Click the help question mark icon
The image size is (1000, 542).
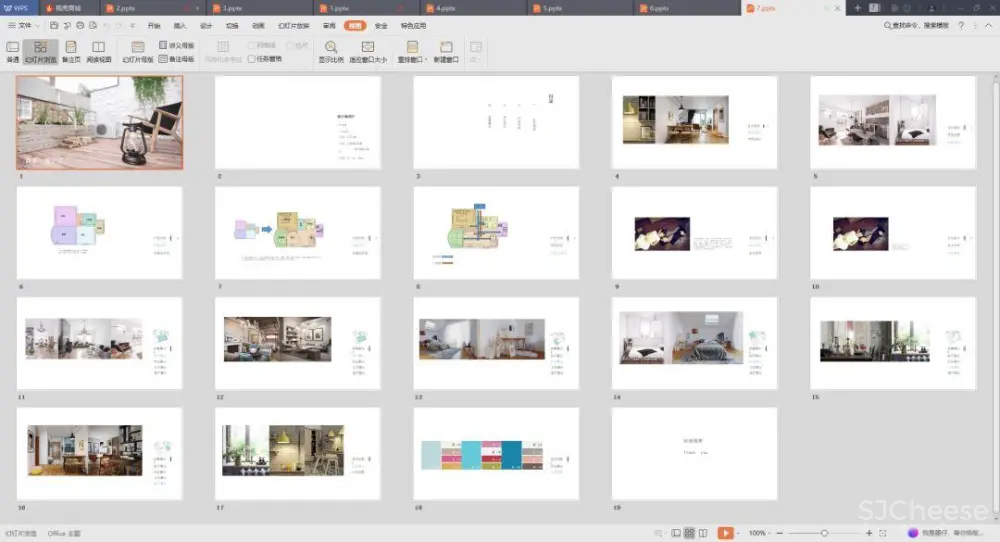pyautogui.click(x=961, y=25)
